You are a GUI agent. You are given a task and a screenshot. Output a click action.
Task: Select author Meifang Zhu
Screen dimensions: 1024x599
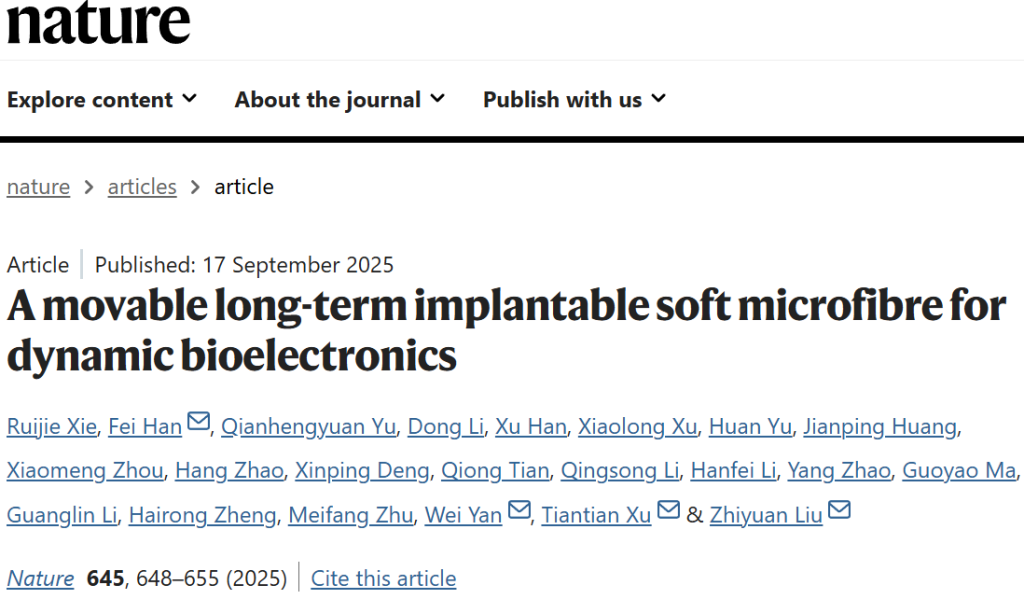(350, 515)
